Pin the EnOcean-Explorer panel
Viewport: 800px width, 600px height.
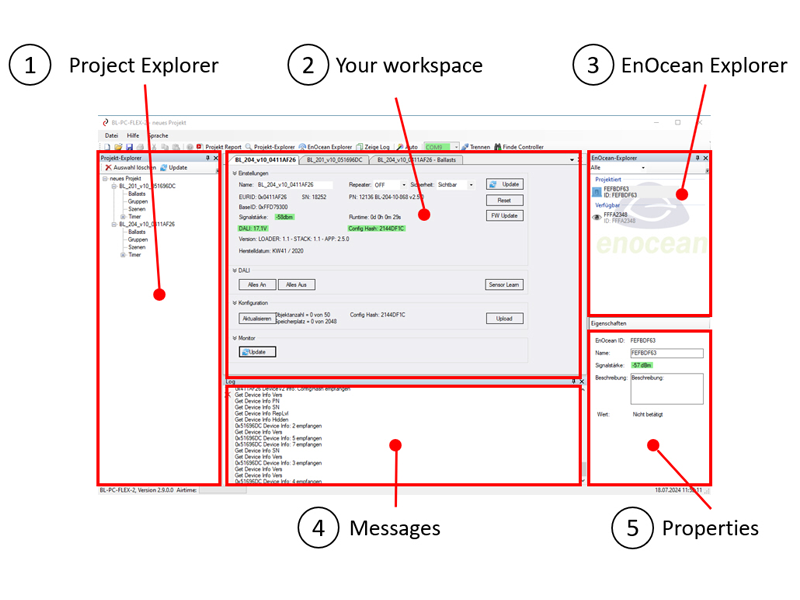coord(697,158)
